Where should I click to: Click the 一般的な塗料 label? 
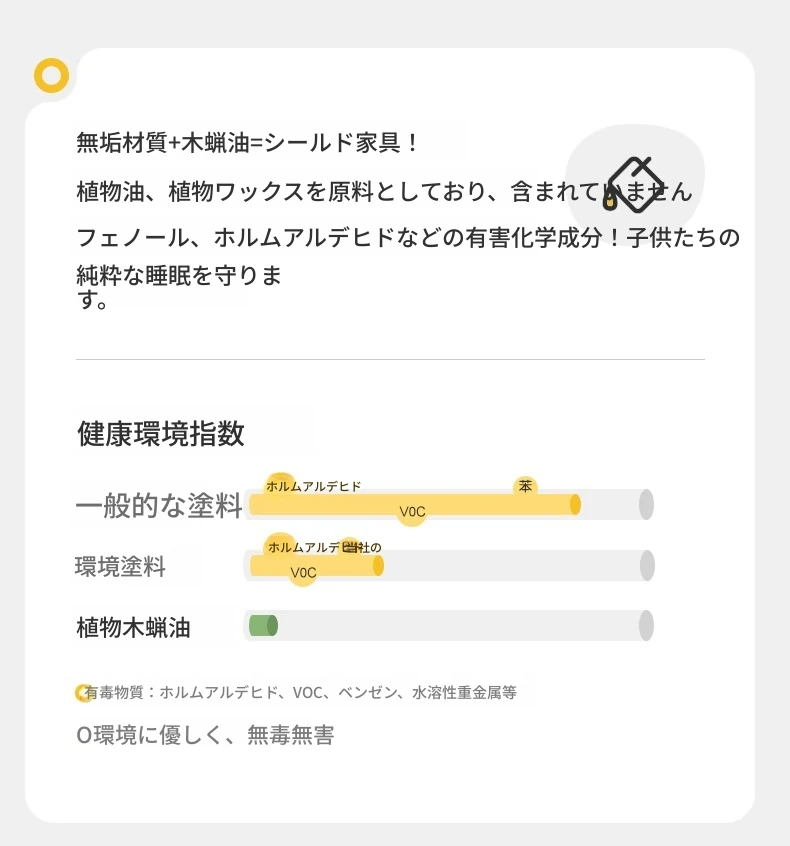click(159, 506)
